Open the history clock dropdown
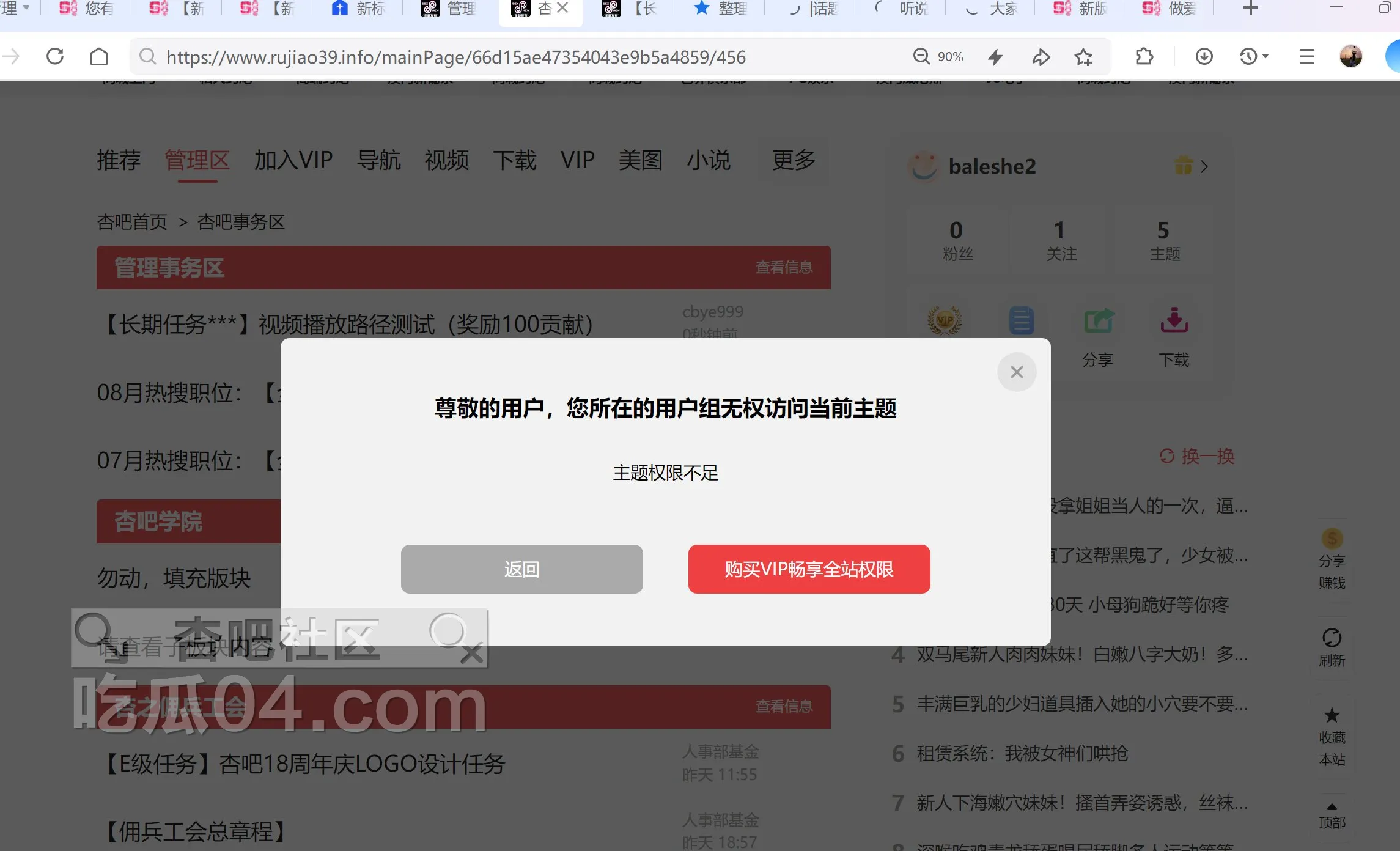Viewport: 1400px width, 851px height. pyautogui.click(x=1253, y=57)
